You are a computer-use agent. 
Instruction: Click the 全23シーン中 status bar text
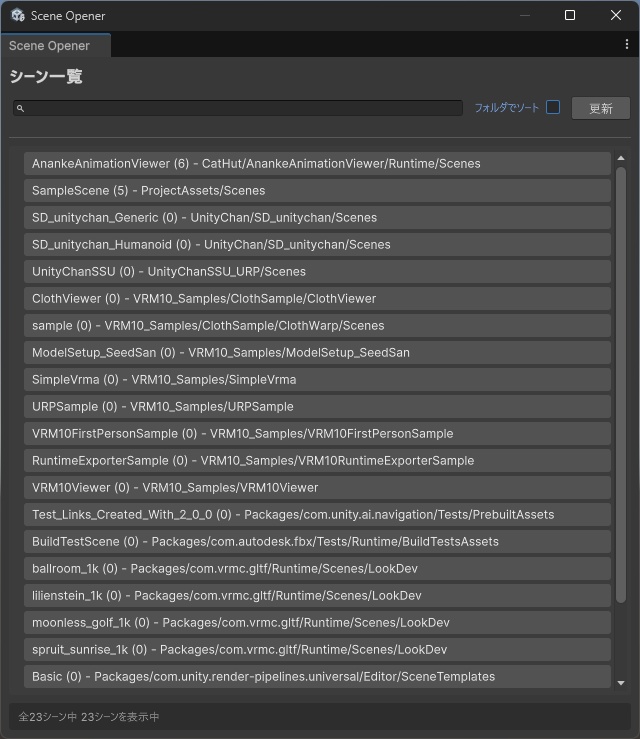[89, 717]
